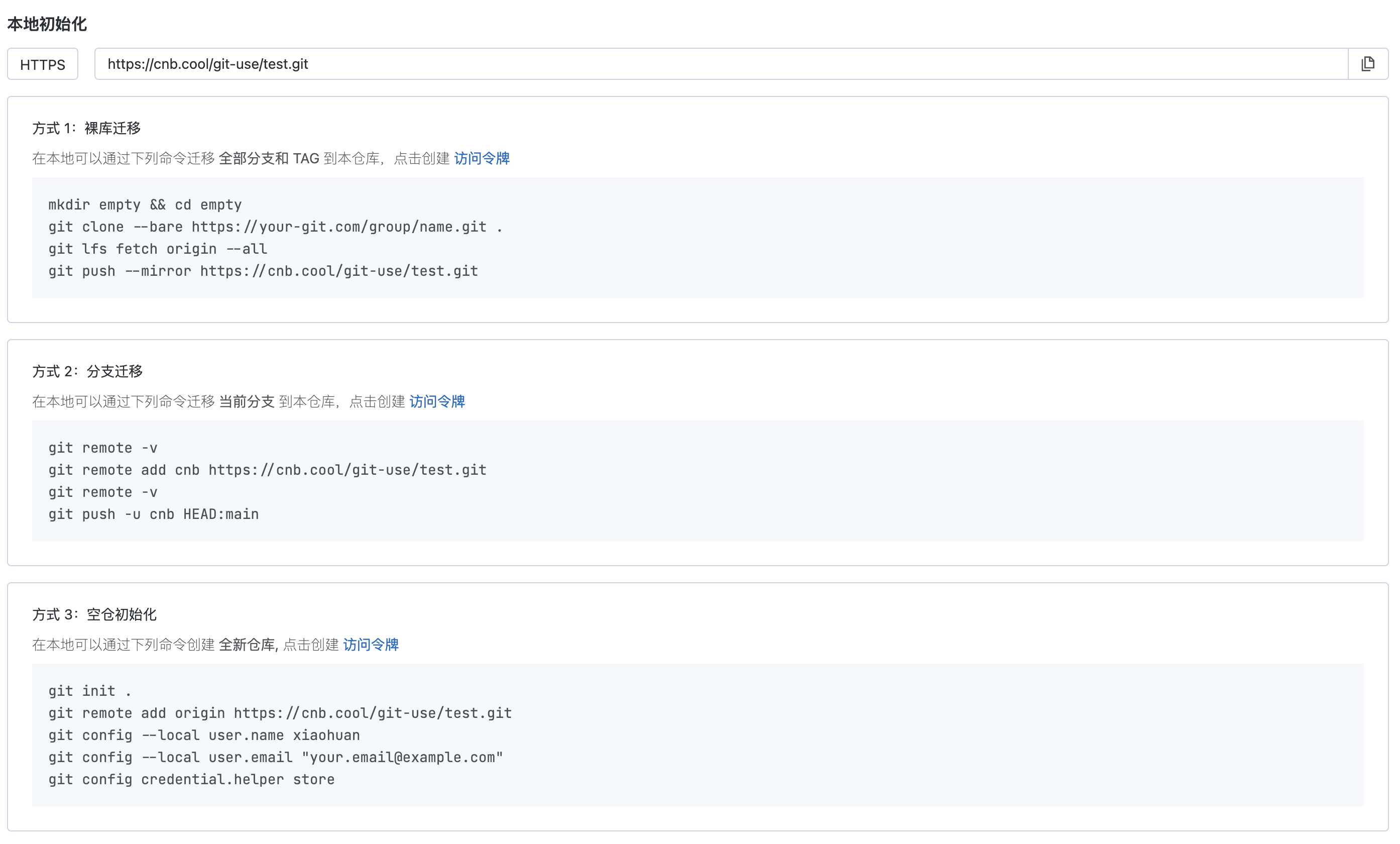Image resolution: width=1400 pixels, height=844 pixels.
Task: Open 访问令牌 link under 方式 3 空仓初始化
Action: click(x=371, y=645)
